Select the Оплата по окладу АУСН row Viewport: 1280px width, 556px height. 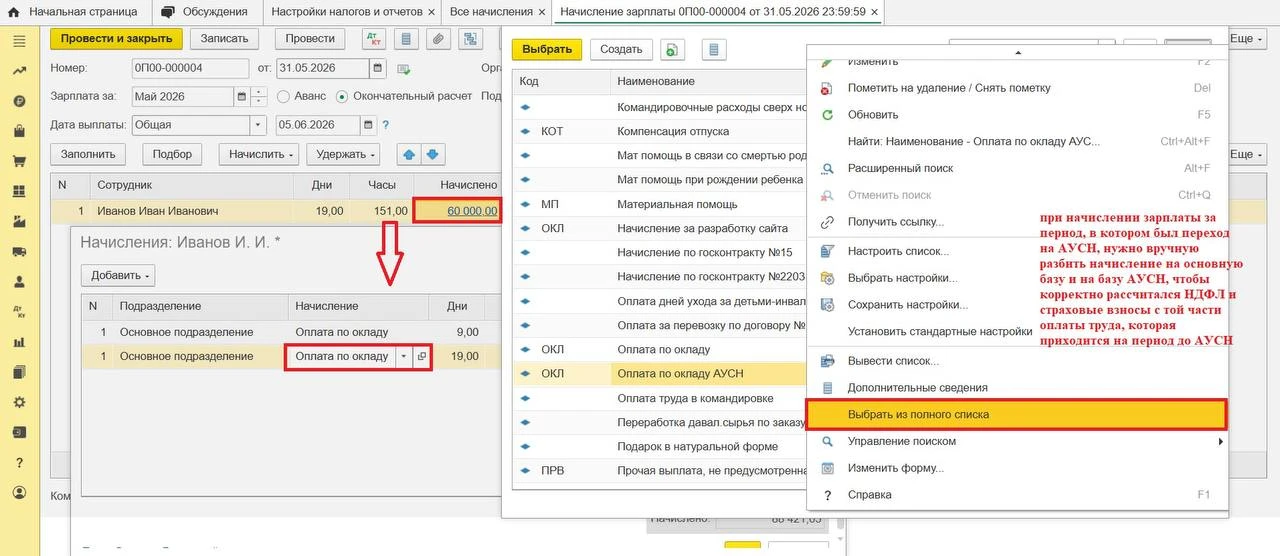(x=659, y=374)
